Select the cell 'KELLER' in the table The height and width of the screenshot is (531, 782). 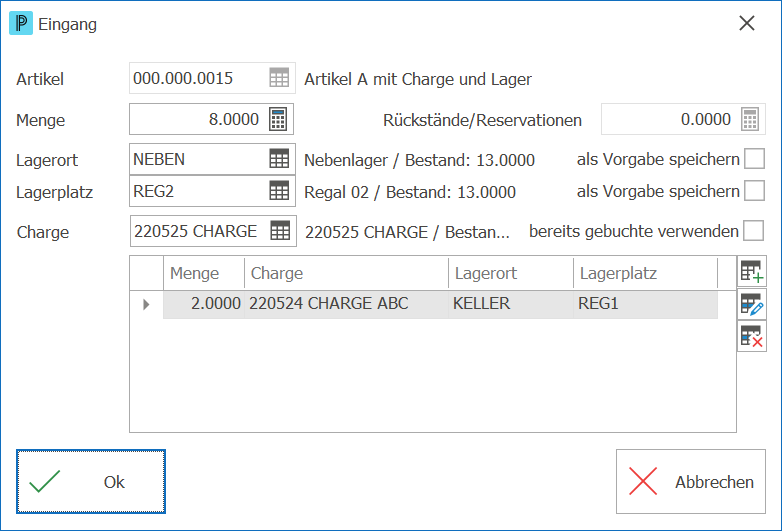[x=511, y=304]
